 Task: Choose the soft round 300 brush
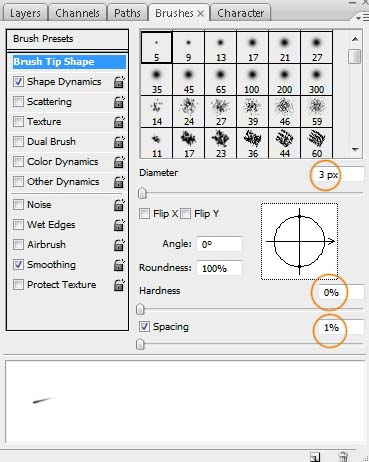pyautogui.click(x=316, y=79)
